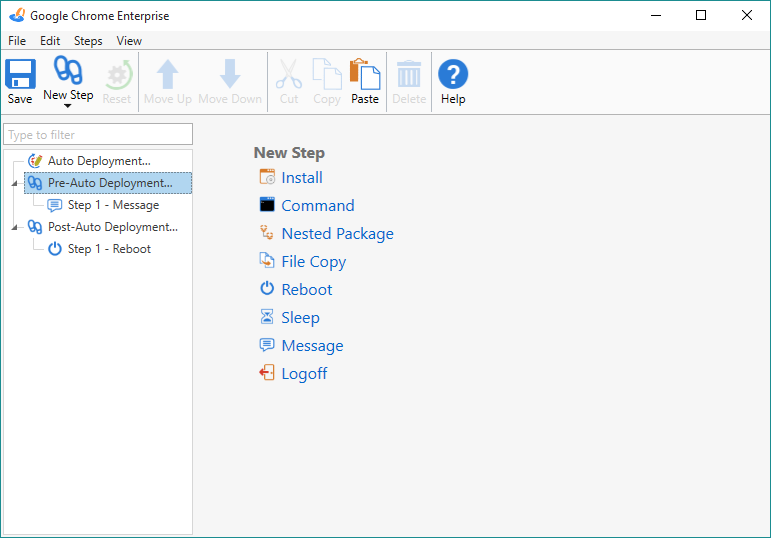Click the Install step link
The image size is (771, 538).
pyautogui.click(x=302, y=178)
